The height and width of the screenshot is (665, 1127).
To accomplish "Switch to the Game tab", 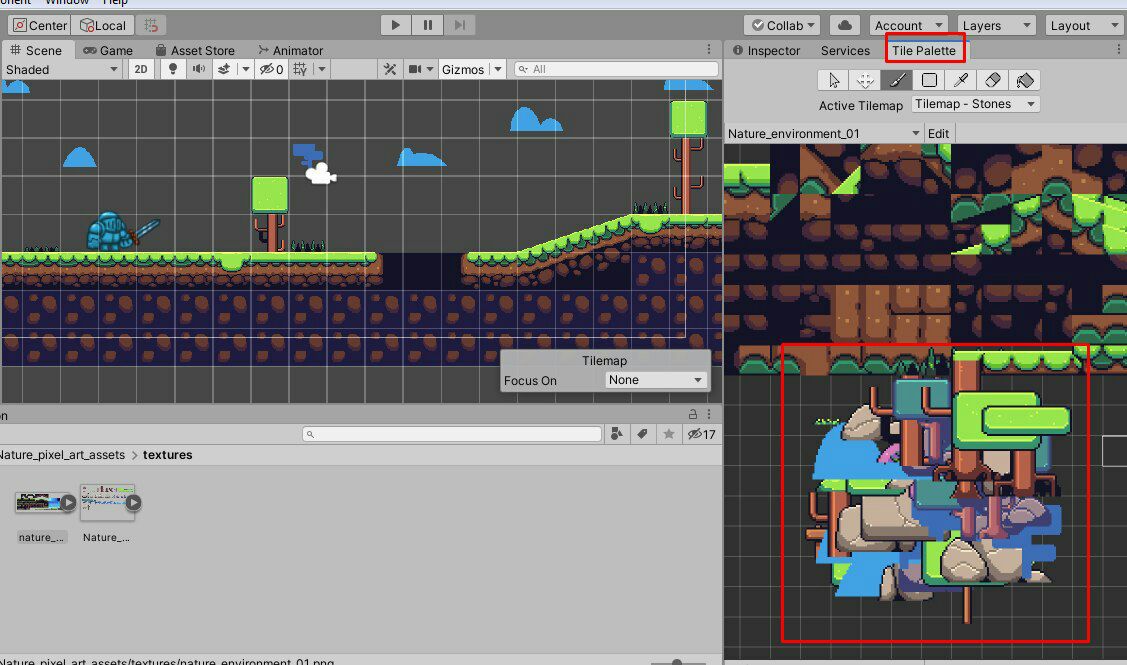I will (108, 50).
